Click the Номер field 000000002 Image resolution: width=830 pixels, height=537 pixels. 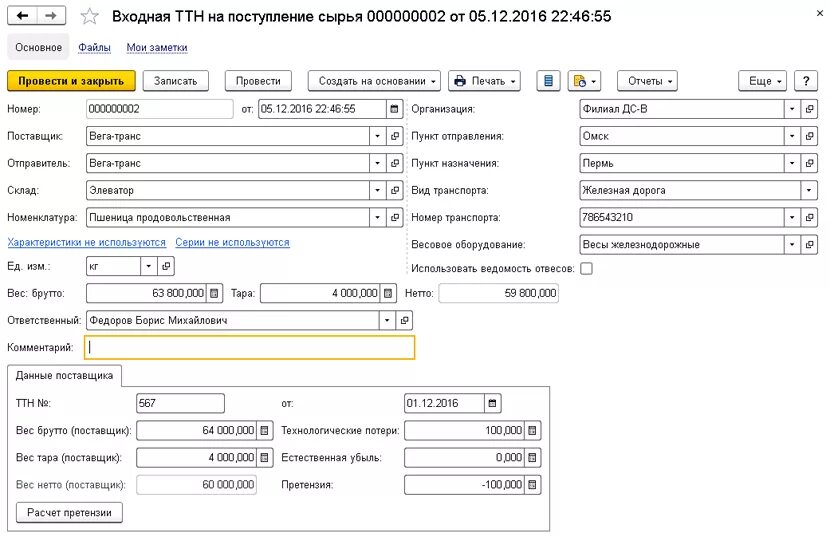(159, 109)
